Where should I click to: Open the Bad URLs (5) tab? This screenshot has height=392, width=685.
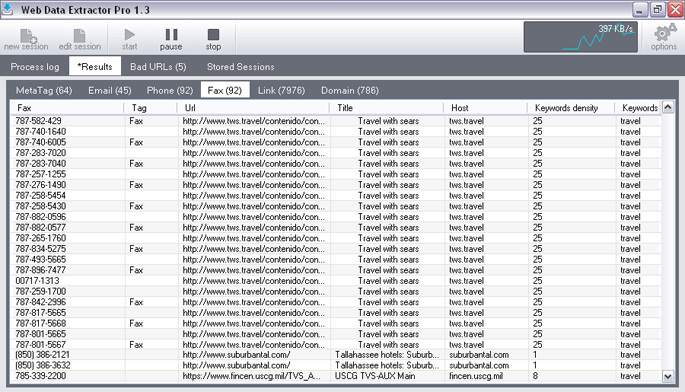[x=158, y=66]
